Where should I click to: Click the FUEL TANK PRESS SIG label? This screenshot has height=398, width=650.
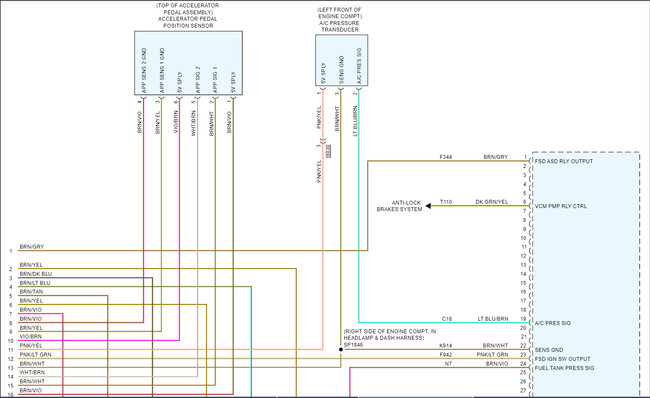click(564, 368)
